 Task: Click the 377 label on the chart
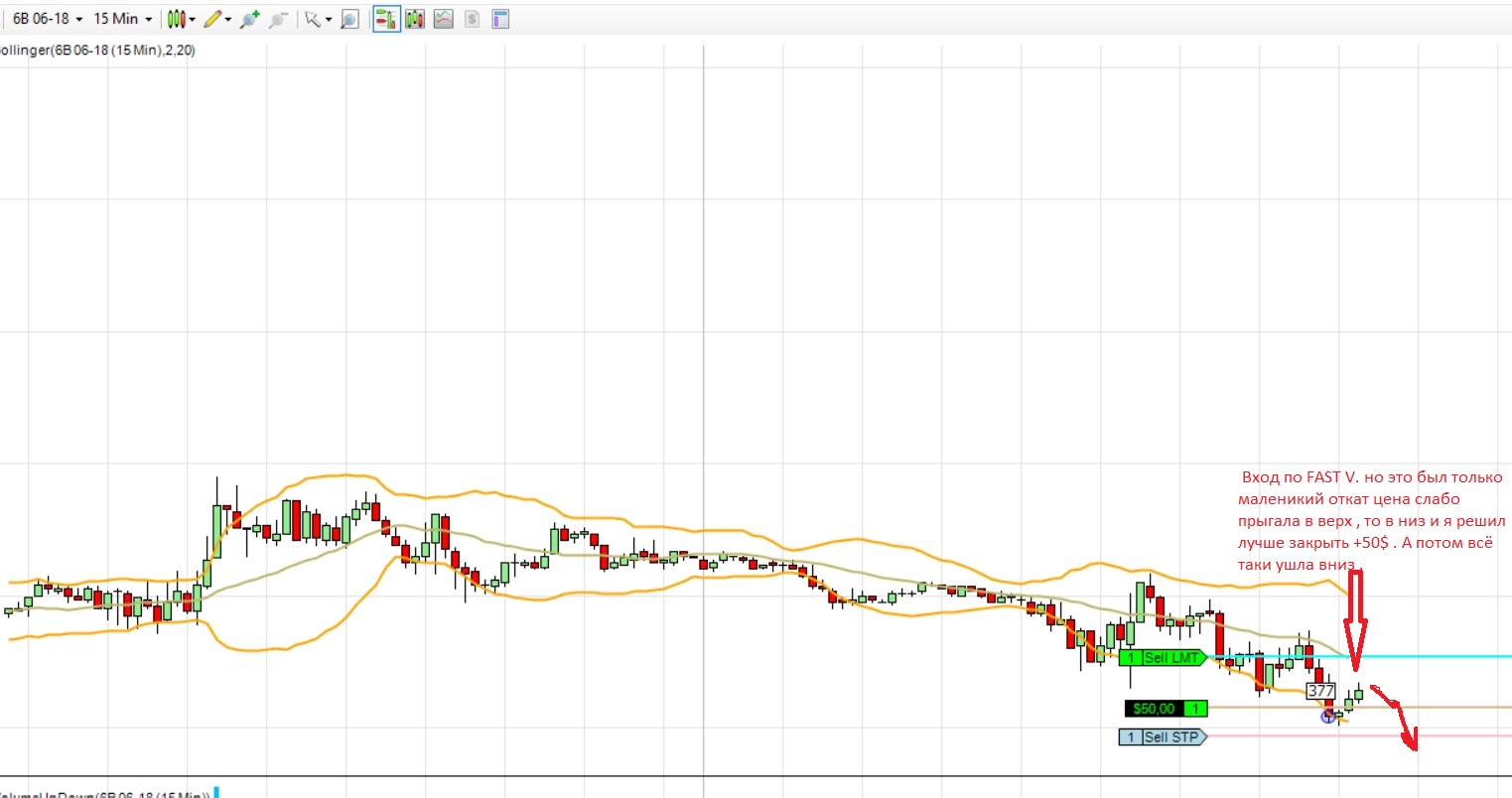click(x=1321, y=691)
